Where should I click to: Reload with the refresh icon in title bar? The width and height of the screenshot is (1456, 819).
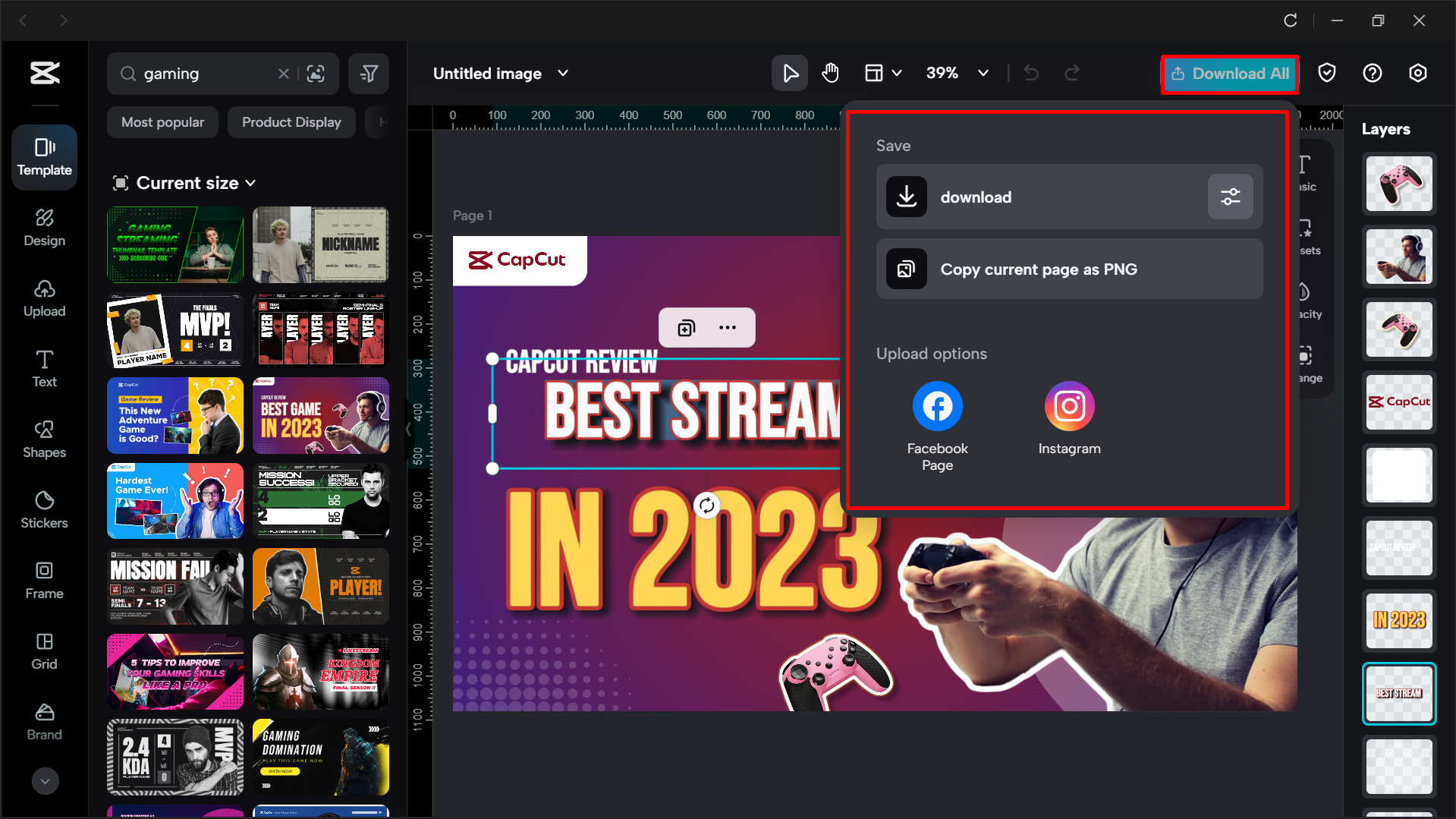[x=1290, y=20]
